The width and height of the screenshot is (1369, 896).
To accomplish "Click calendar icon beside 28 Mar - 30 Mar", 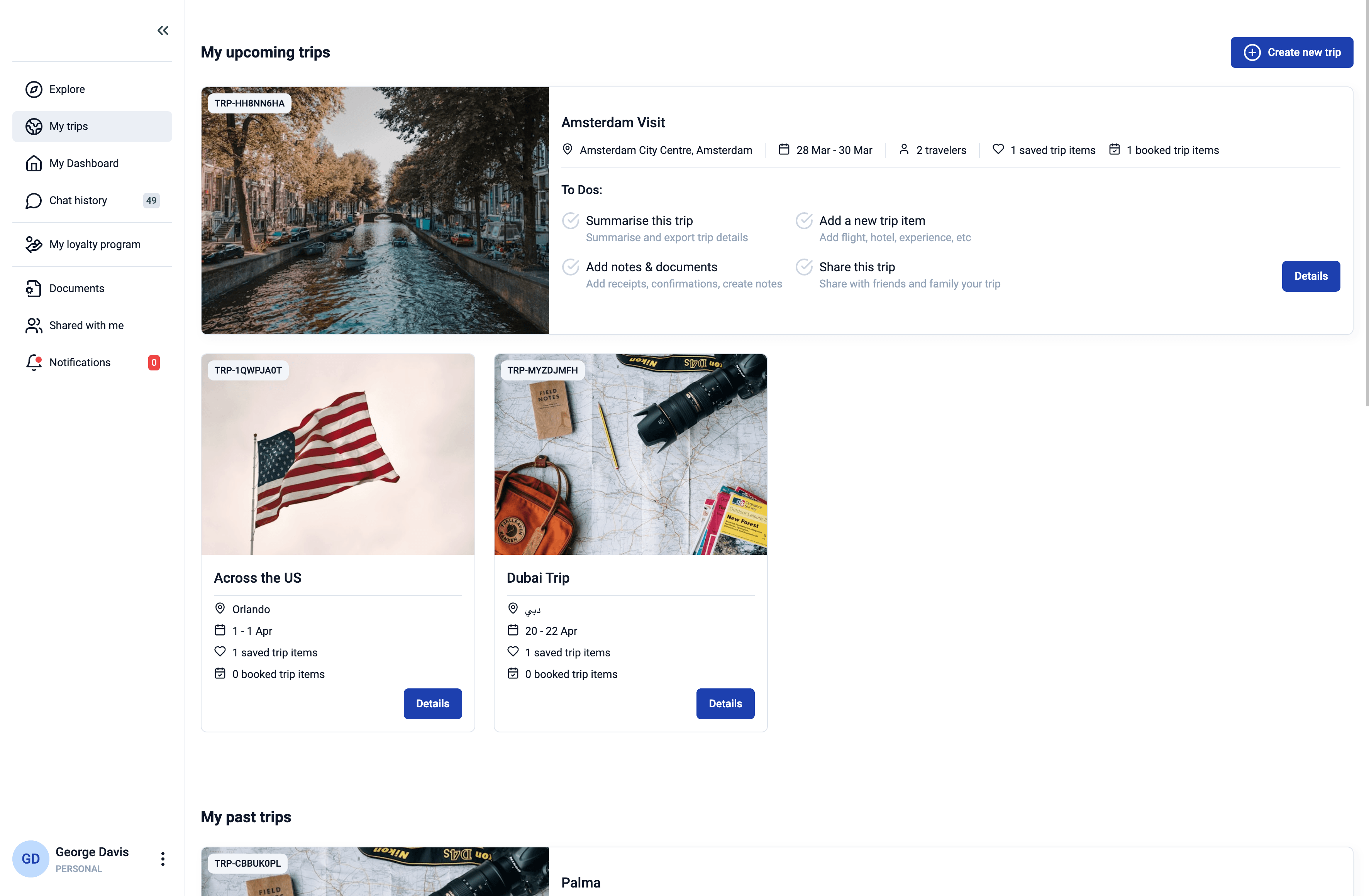I will pyautogui.click(x=783, y=149).
